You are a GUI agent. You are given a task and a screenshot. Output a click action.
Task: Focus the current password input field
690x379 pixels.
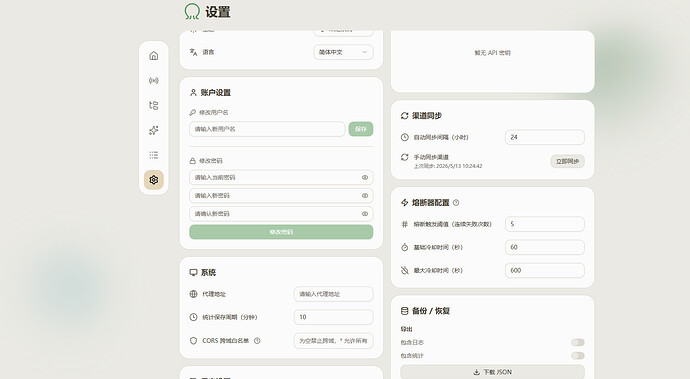point(281,177)
